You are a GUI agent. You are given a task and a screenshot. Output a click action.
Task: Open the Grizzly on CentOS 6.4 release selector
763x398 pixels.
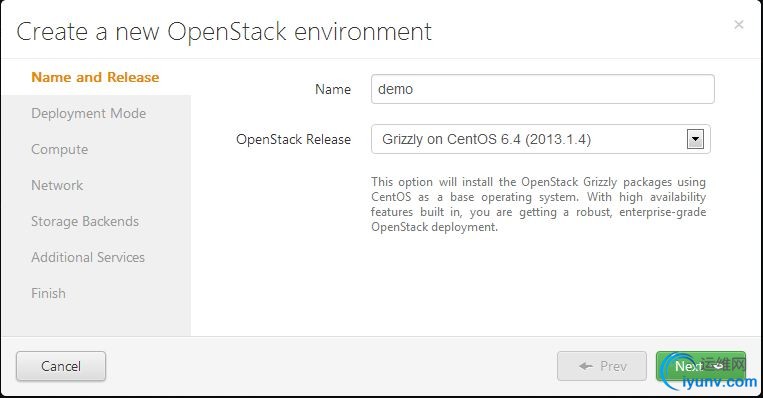point(540,139)
